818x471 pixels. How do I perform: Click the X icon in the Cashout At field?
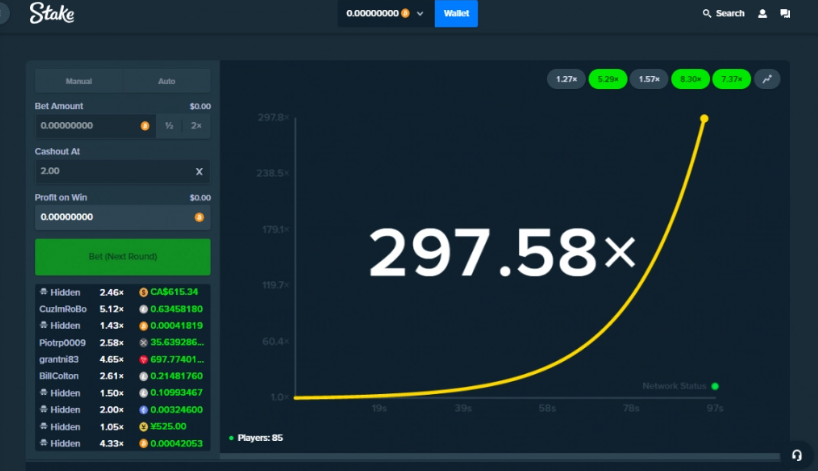[198, 172]
